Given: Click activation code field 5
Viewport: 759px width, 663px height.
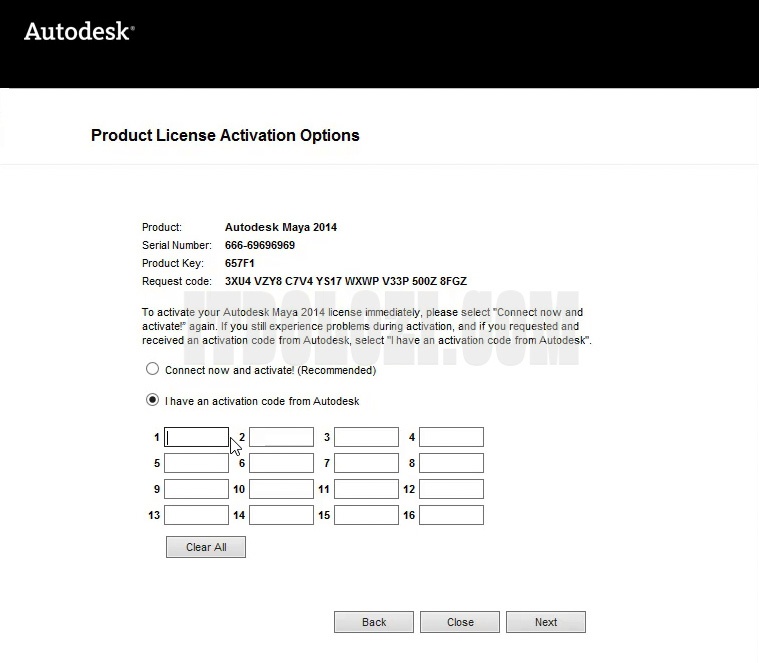Looking at the screenshot, I should tap(197, 463).
